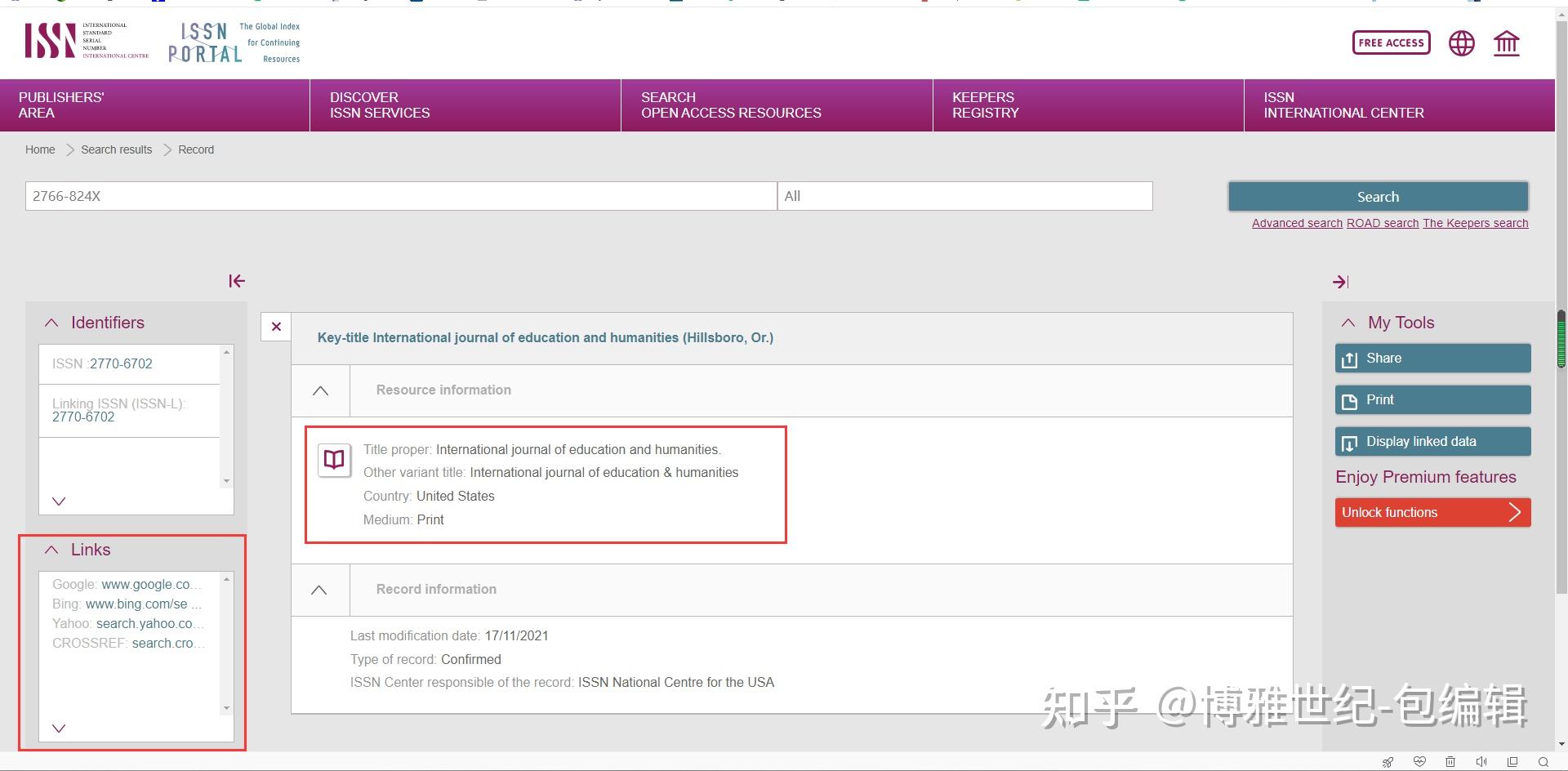Close the record with X button

[276, 327]
